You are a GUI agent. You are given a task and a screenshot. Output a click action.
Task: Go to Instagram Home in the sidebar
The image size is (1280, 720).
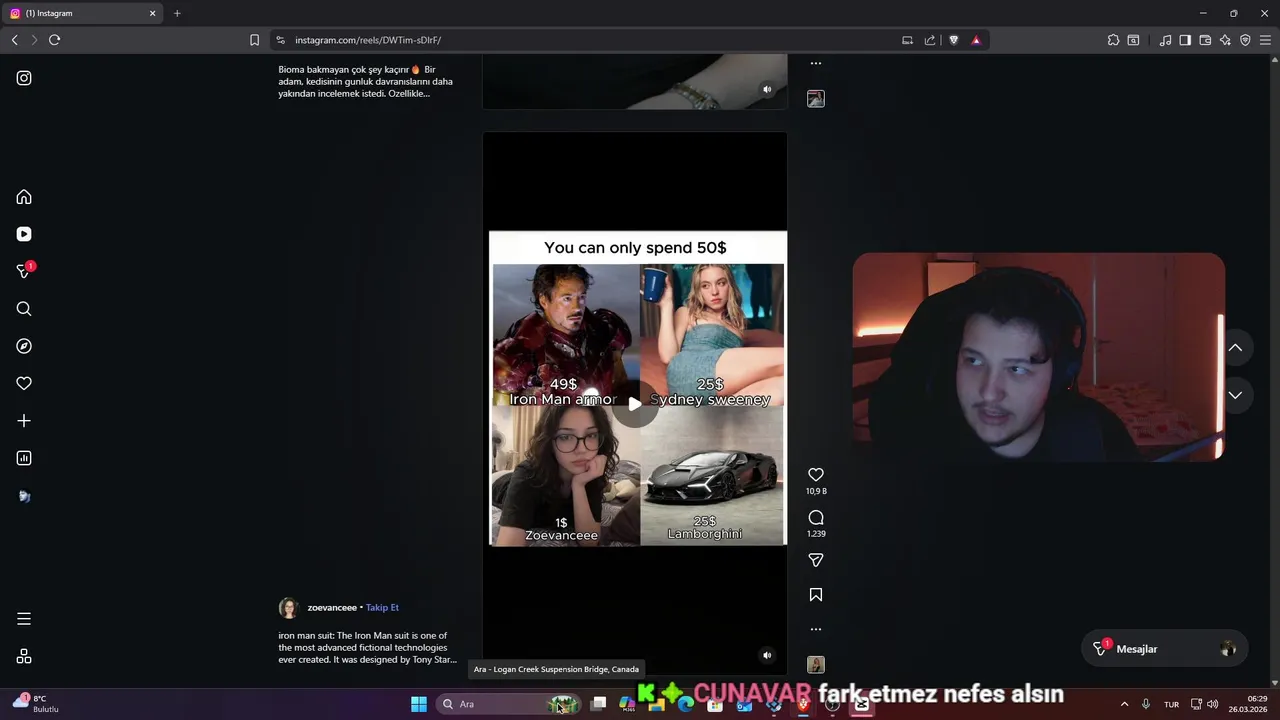click(24, 197)
